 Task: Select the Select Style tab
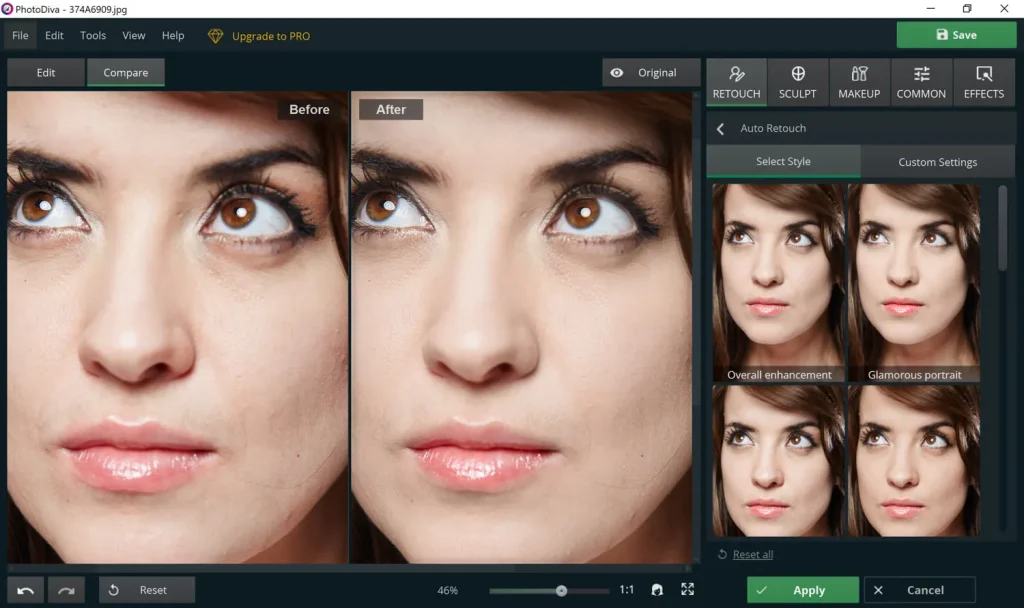783,161
